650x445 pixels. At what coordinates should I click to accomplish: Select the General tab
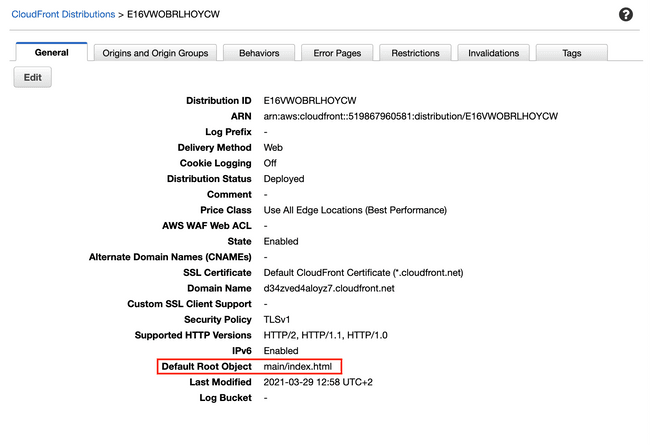(51, 53)
